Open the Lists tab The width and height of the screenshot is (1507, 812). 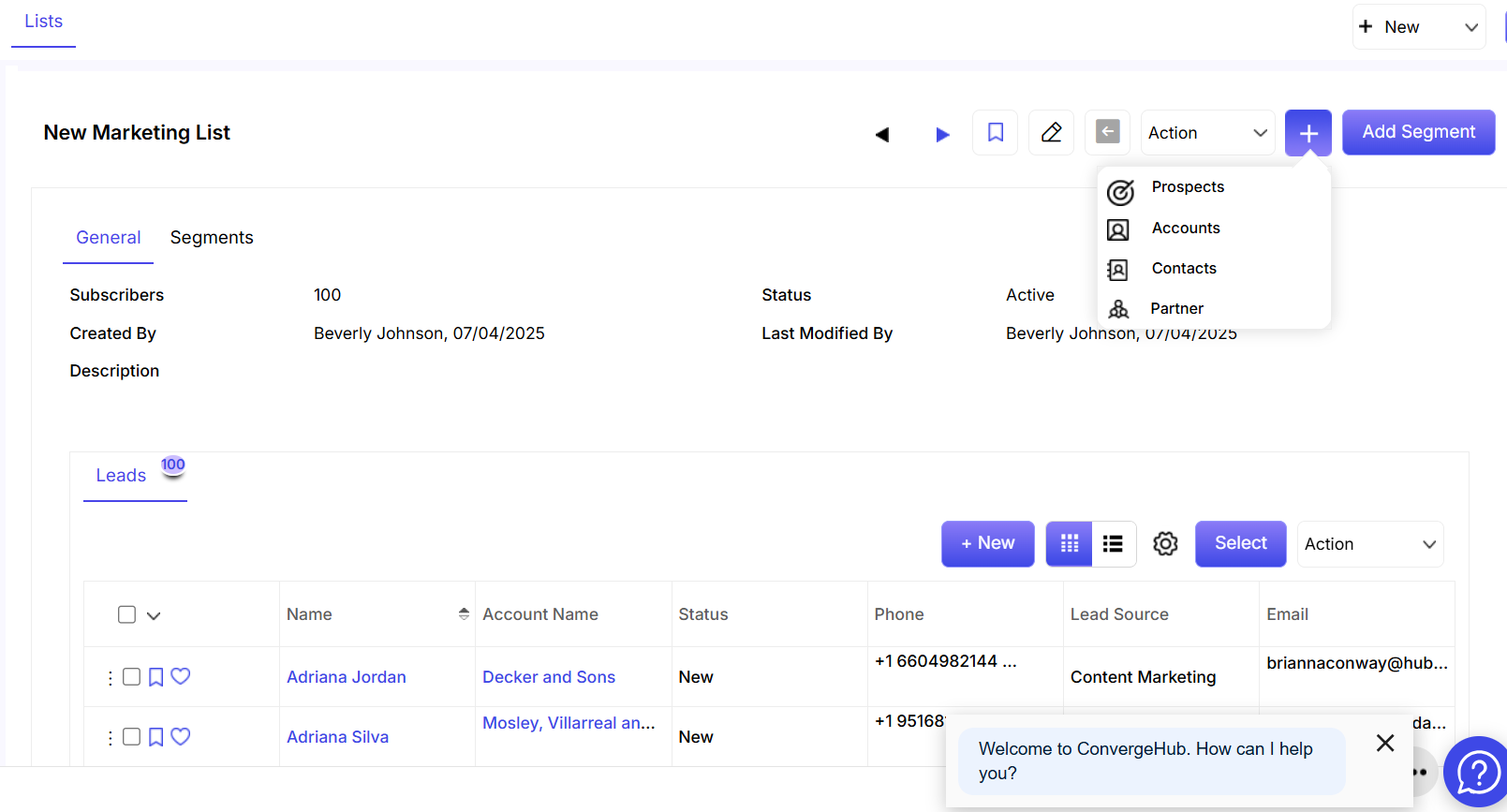tap(43, 22)
